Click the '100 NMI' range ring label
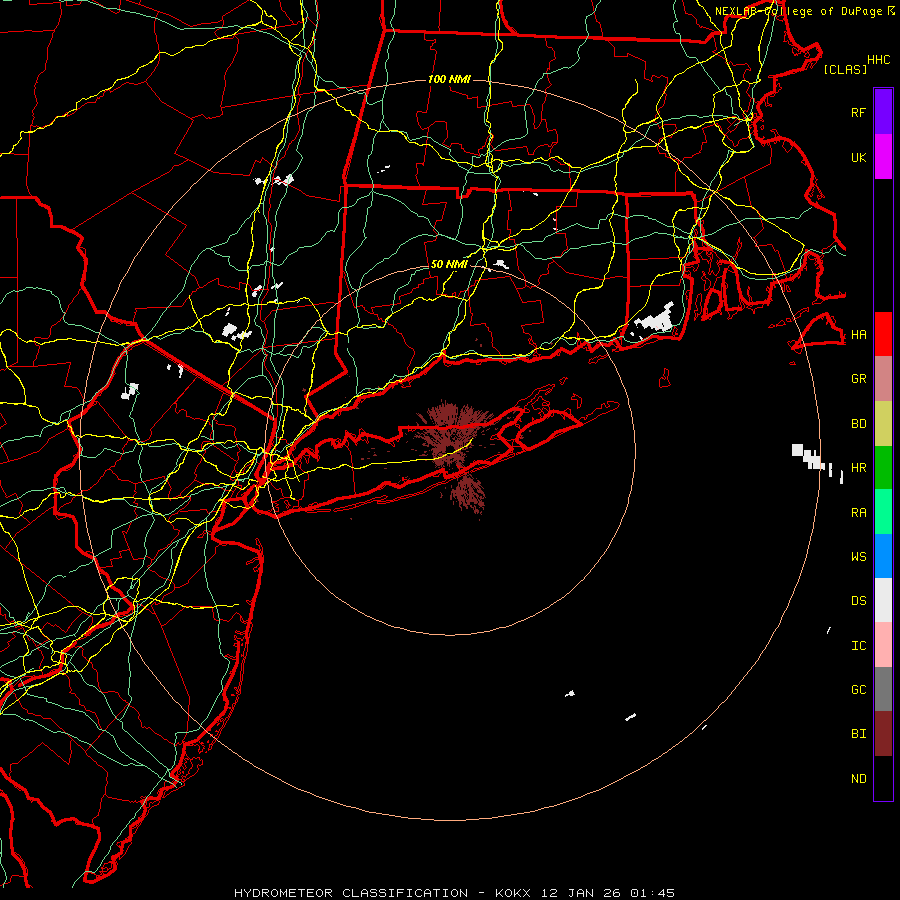 tap(449, 79)
